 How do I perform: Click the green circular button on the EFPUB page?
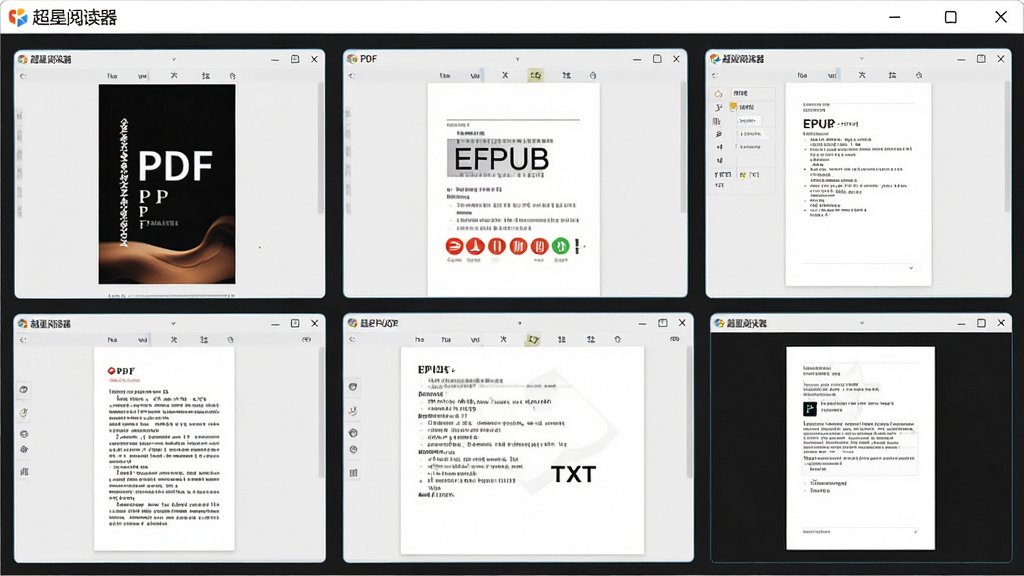[560, 246]
